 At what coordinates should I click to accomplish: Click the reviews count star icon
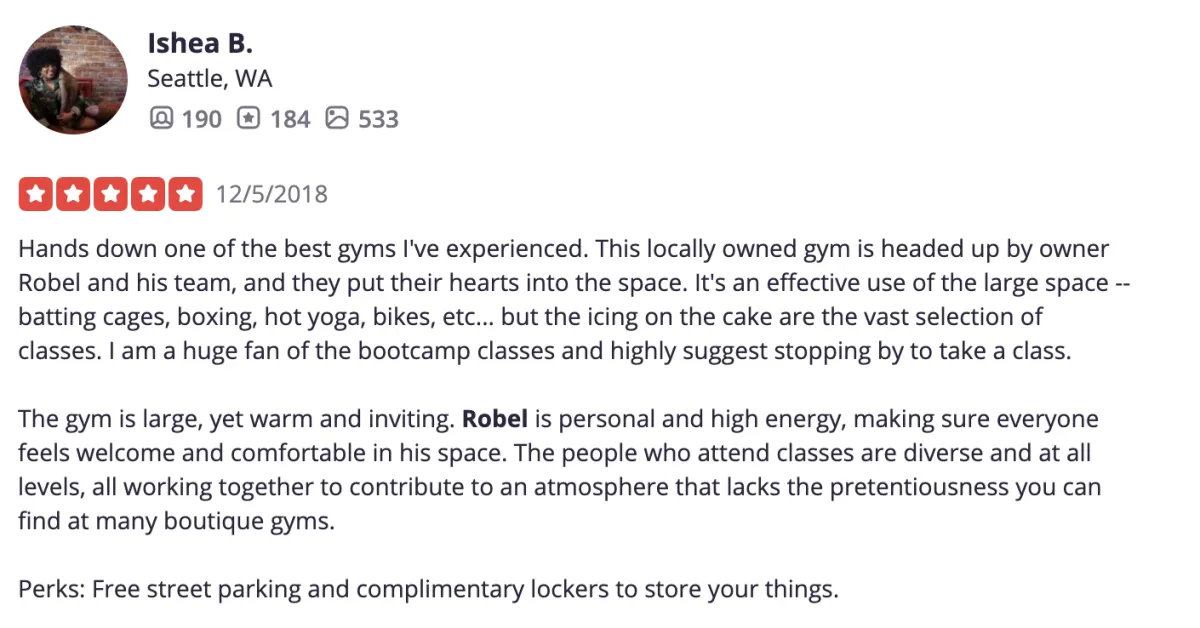pos(248,119)
